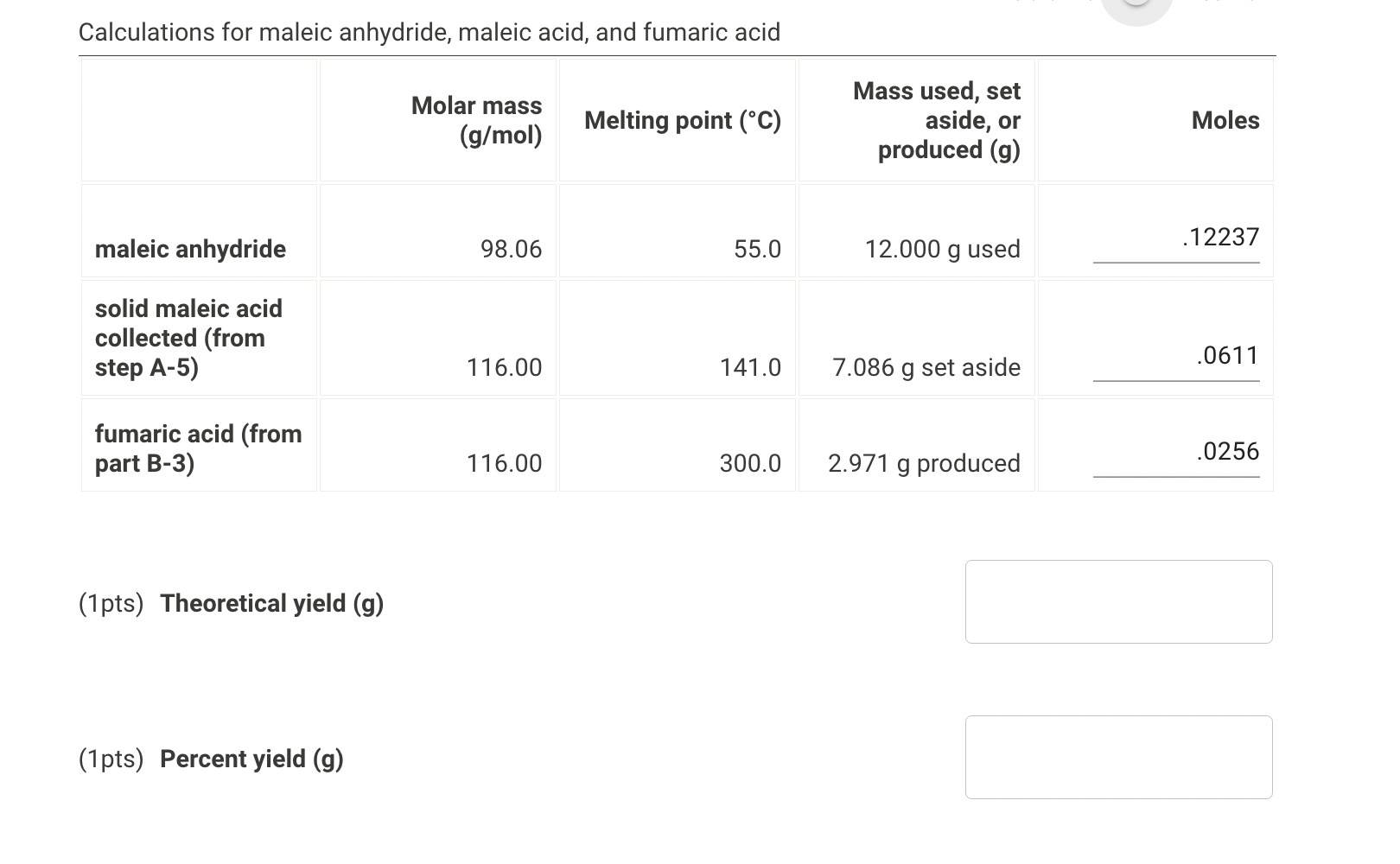
Task: Select the maleic anhydride row label
Action: [191, 249]
